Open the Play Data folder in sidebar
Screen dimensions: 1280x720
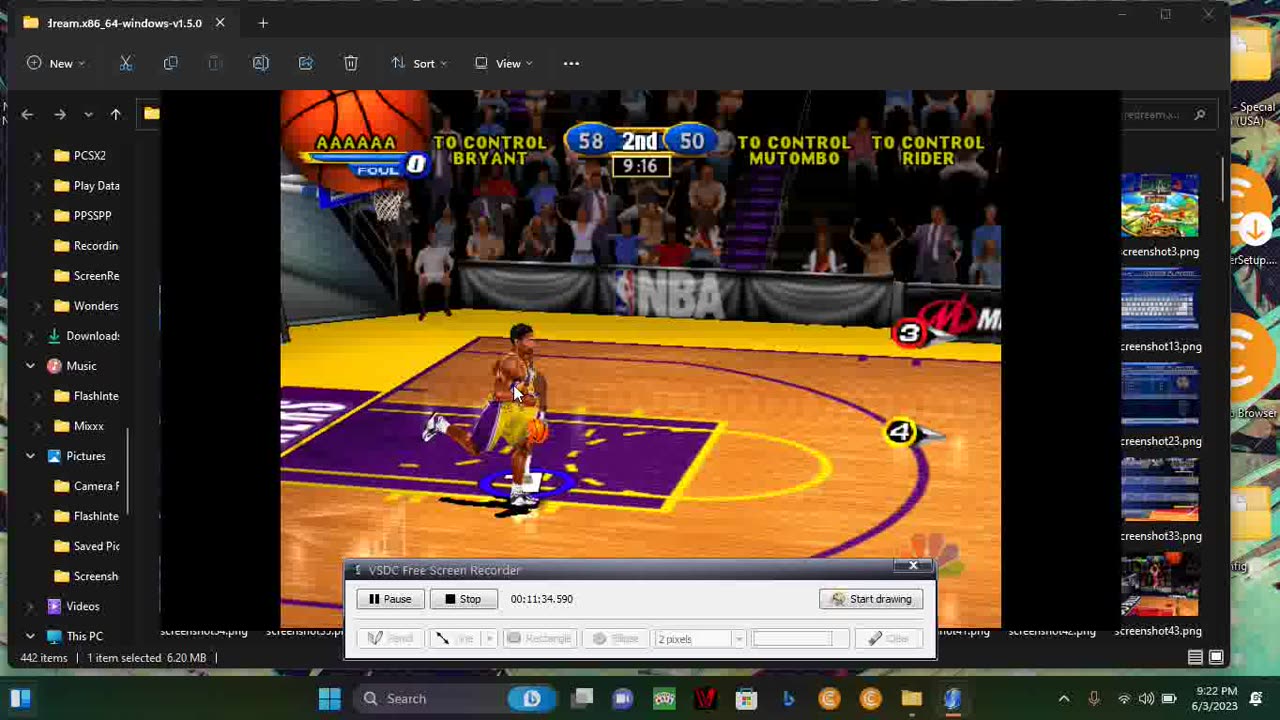point(86,186)
